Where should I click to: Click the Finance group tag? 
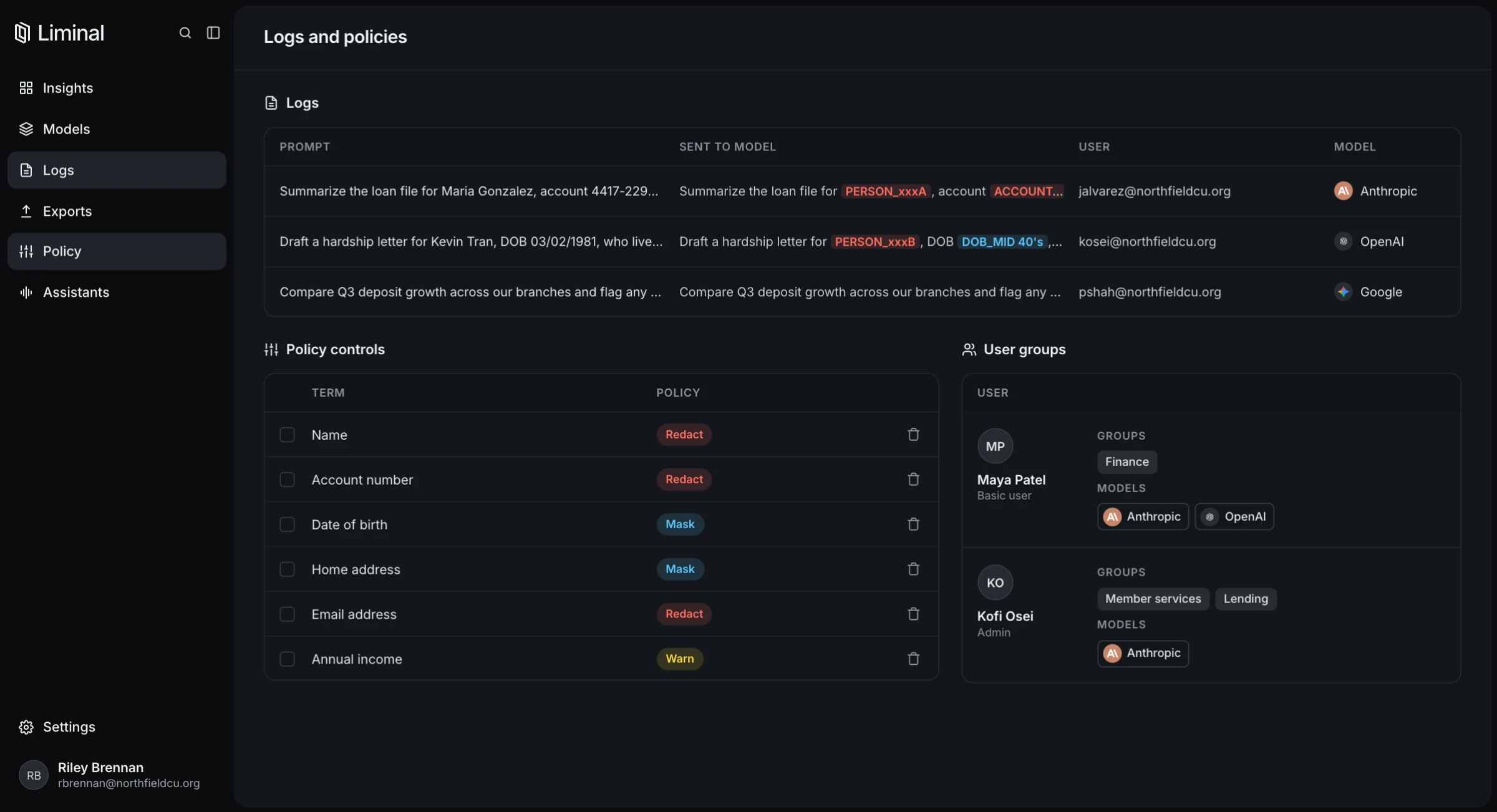(x=1126, y=462)
